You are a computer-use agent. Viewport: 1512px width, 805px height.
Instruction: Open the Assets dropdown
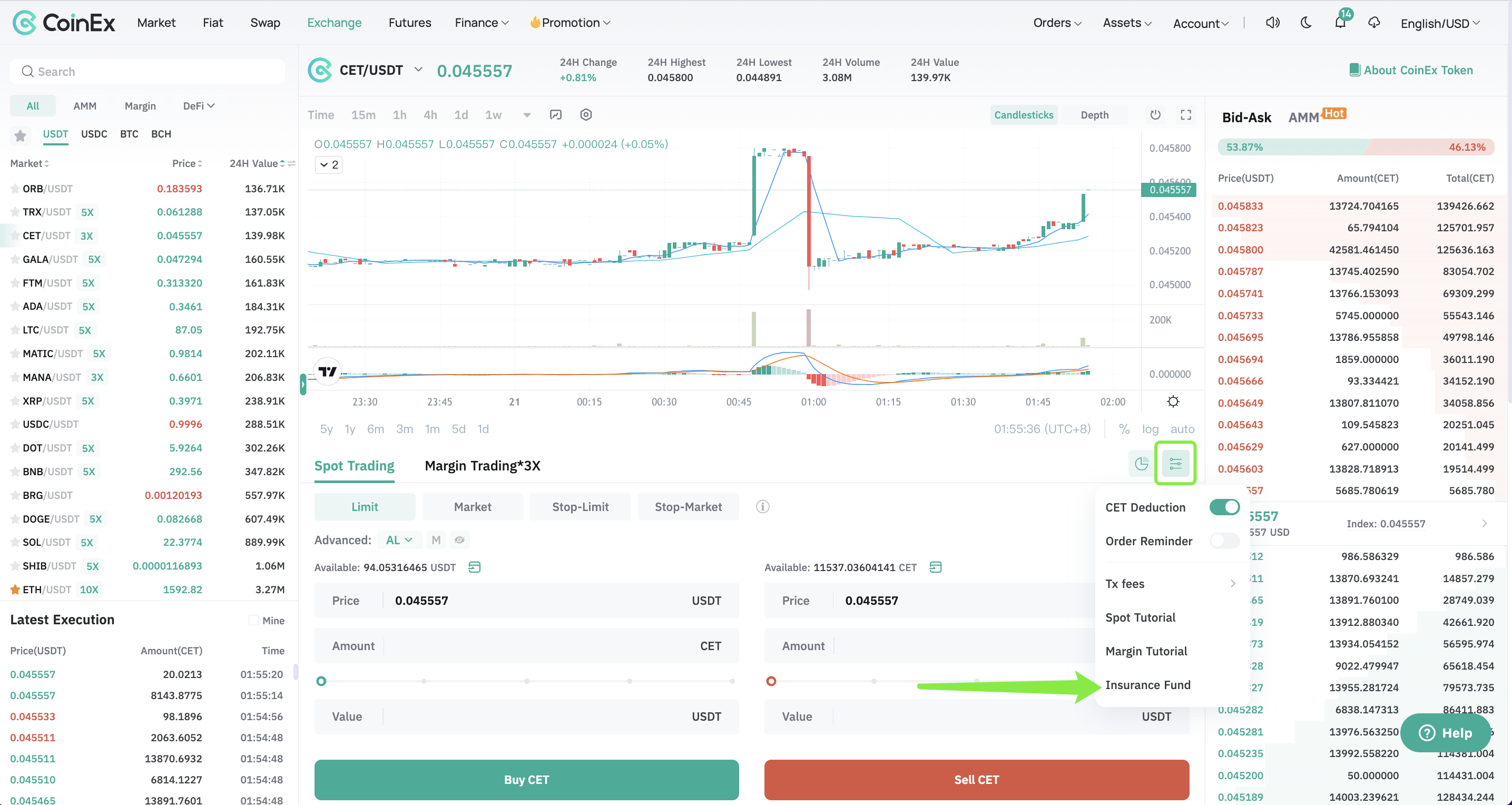point(1127,23)
